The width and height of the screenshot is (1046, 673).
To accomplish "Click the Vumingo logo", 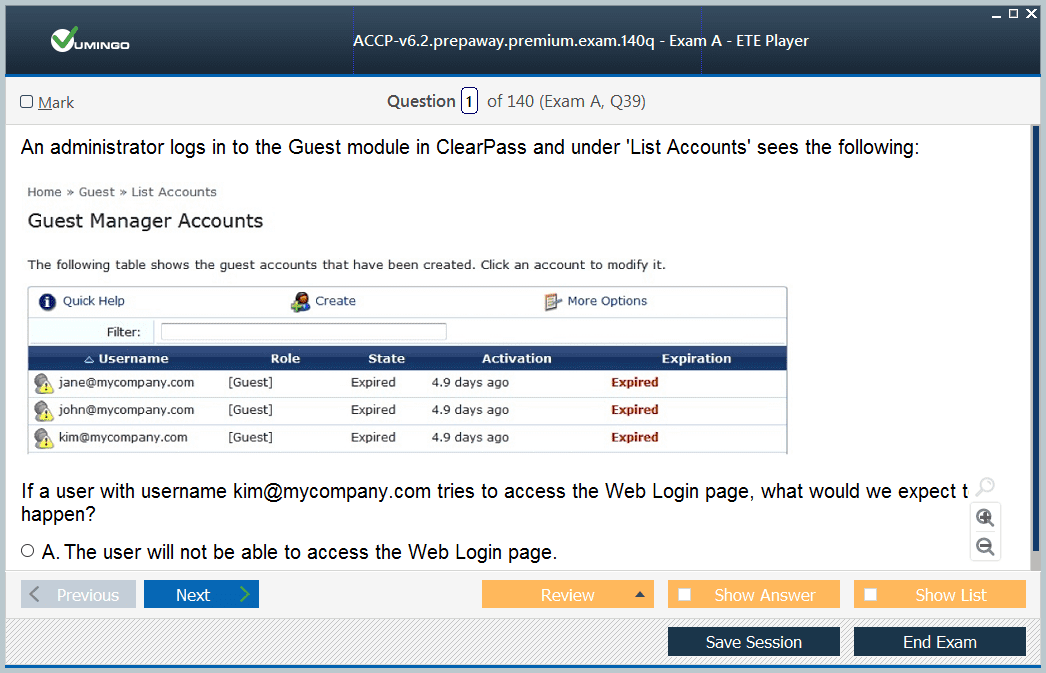I will (90, 40).
